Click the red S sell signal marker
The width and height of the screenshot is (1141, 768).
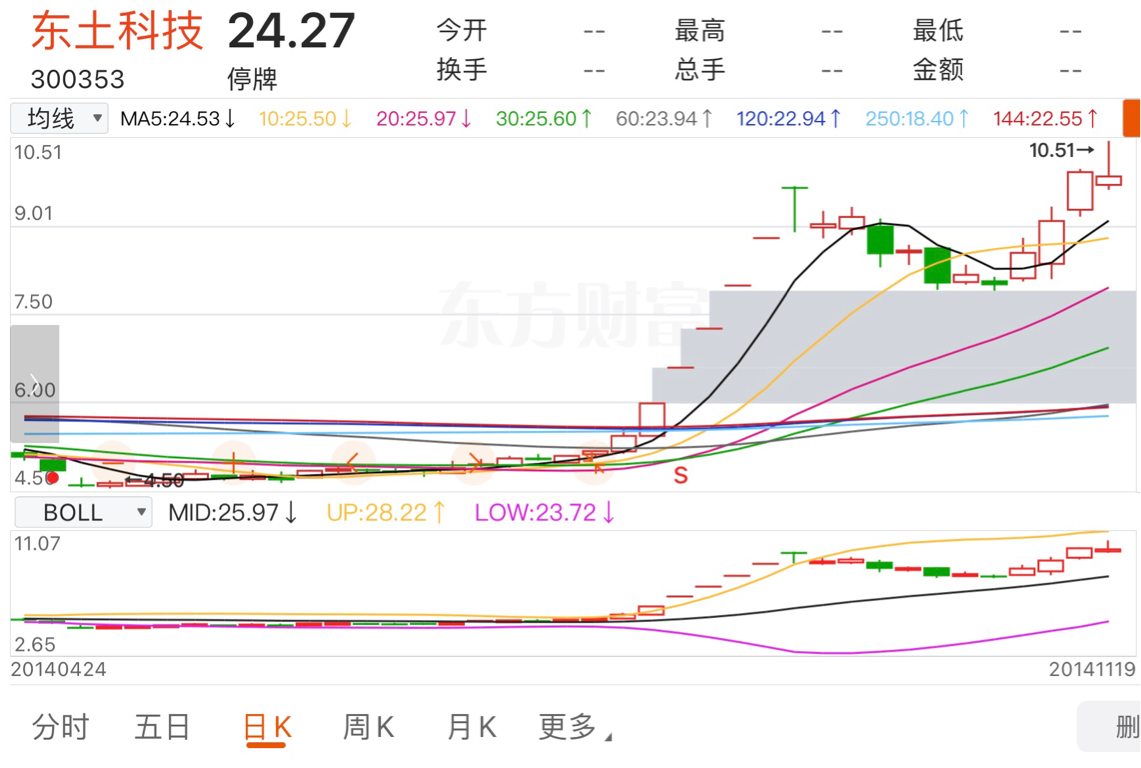[680, 475]
